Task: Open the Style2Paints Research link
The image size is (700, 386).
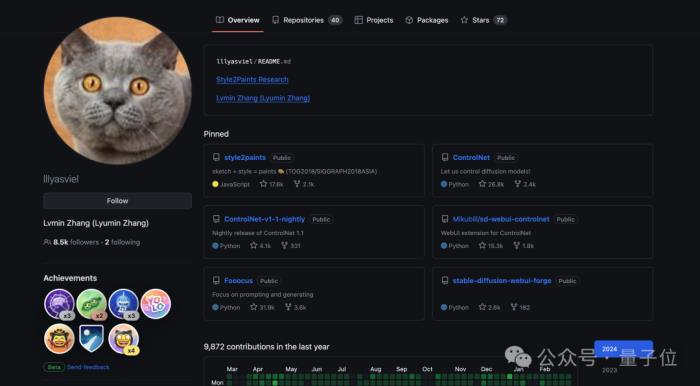Action: (252, 79)
